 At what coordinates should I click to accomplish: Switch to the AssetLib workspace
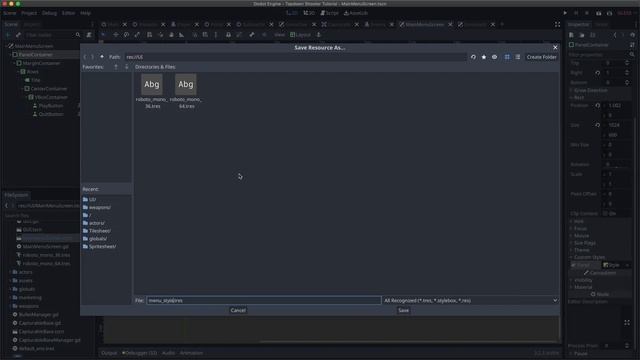click(x=356, y=13)
